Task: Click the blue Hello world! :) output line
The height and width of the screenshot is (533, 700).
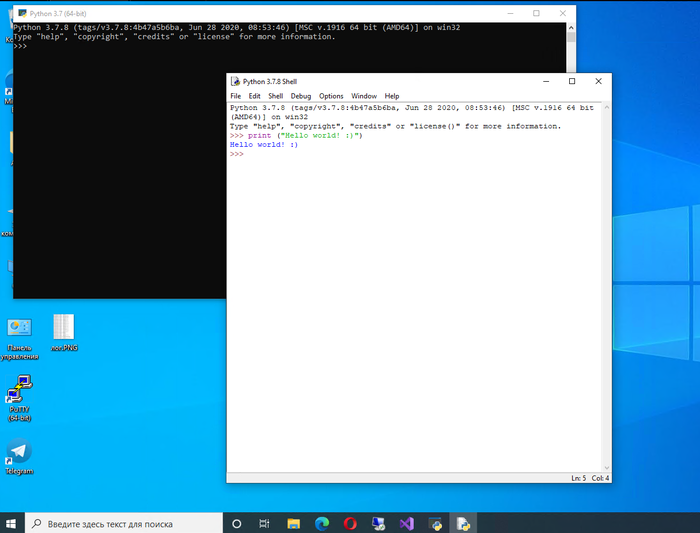Action: pyautogui.click(x=264, y=145)
